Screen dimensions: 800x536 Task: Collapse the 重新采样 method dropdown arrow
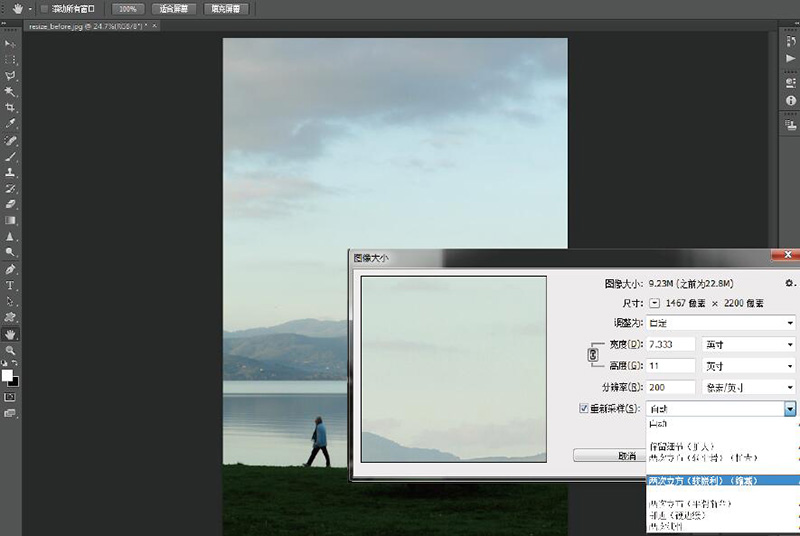(790, 409)
